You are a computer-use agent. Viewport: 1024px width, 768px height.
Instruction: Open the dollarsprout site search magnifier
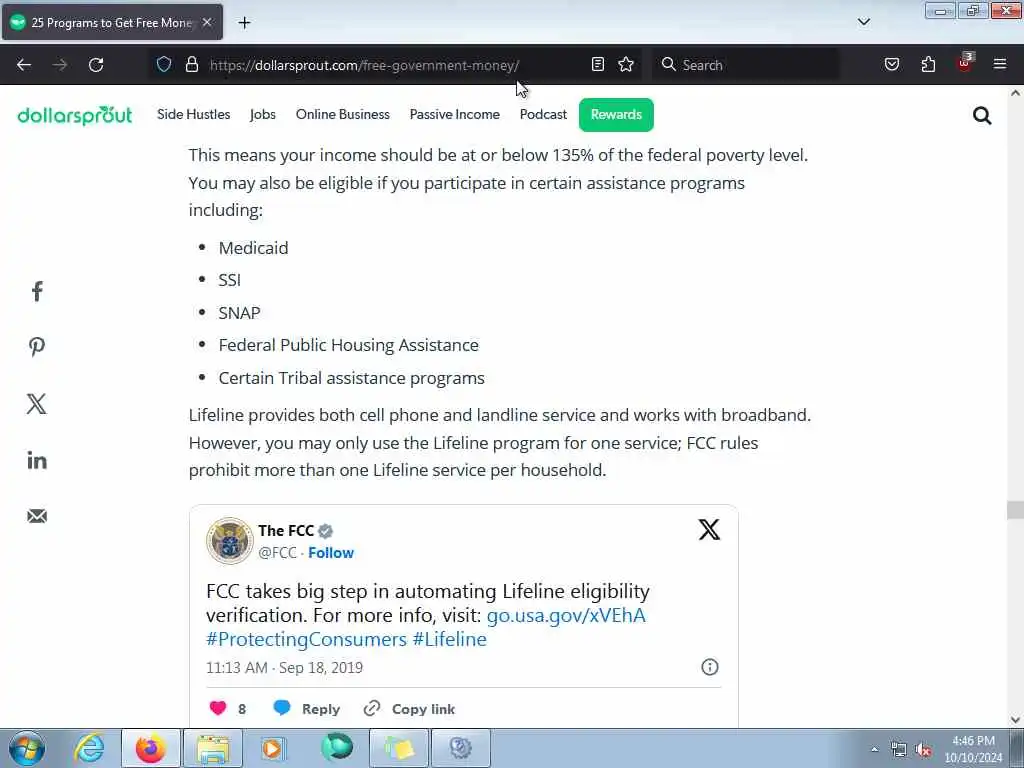(982, 116)
